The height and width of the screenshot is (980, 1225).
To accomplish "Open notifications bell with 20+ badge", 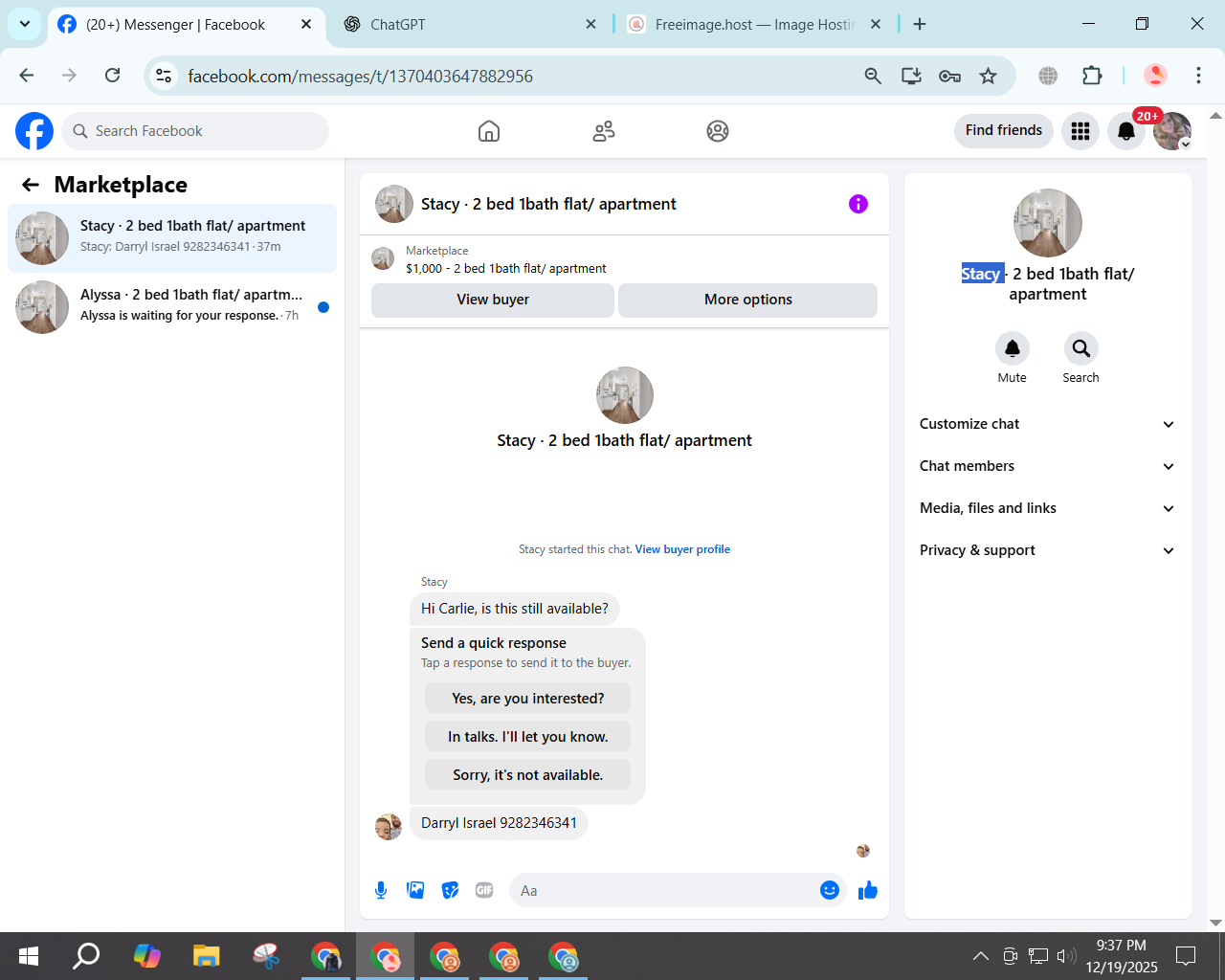I will pyautogui.click(x=1126, y=131).
